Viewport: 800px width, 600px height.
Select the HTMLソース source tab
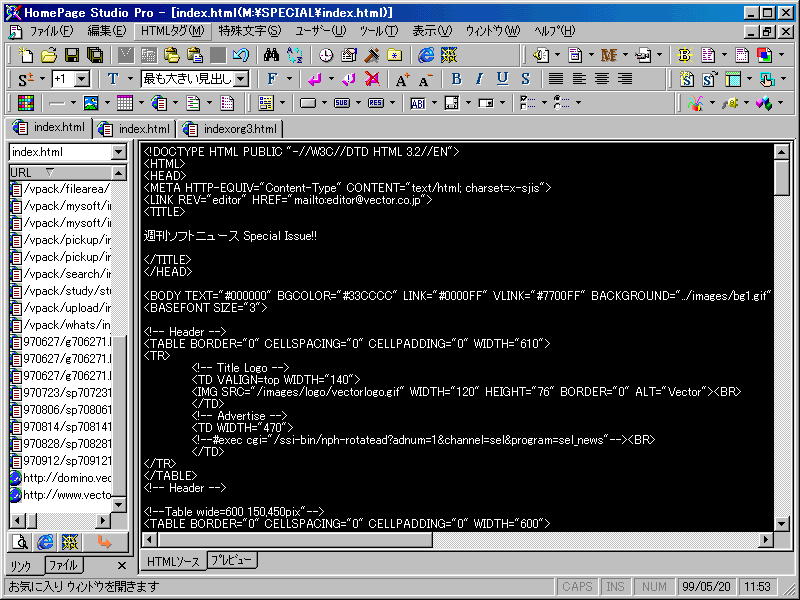(x=173, y=561)
